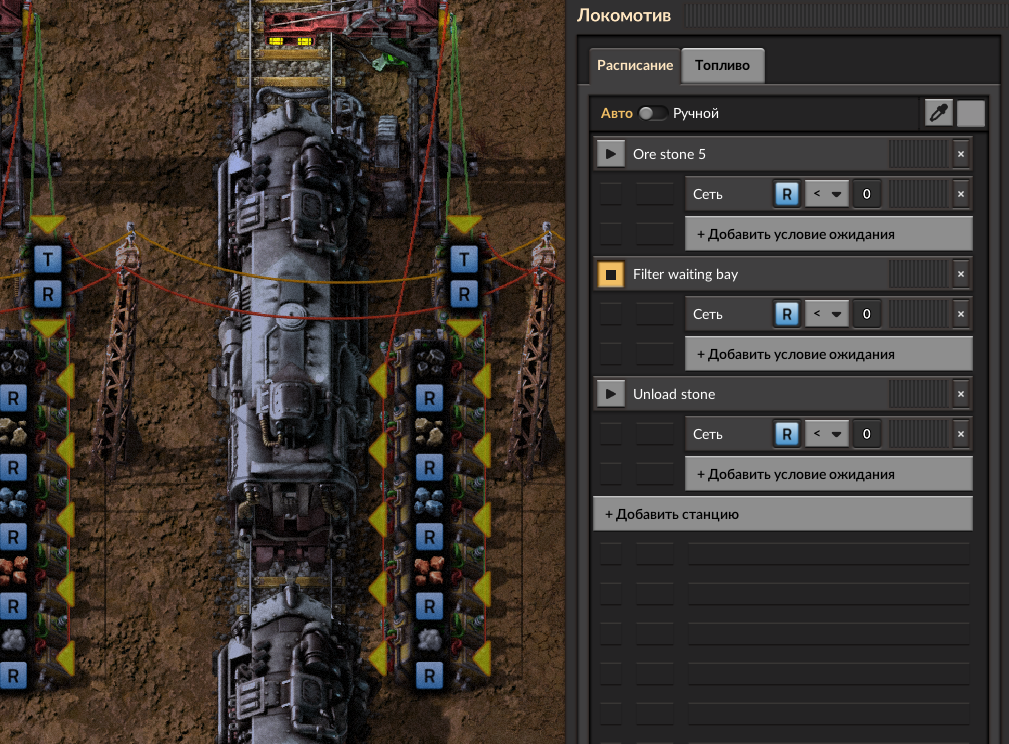Delete Filter waiting bay station entry
The image size is (1009, 744).
tap(960, 274)
